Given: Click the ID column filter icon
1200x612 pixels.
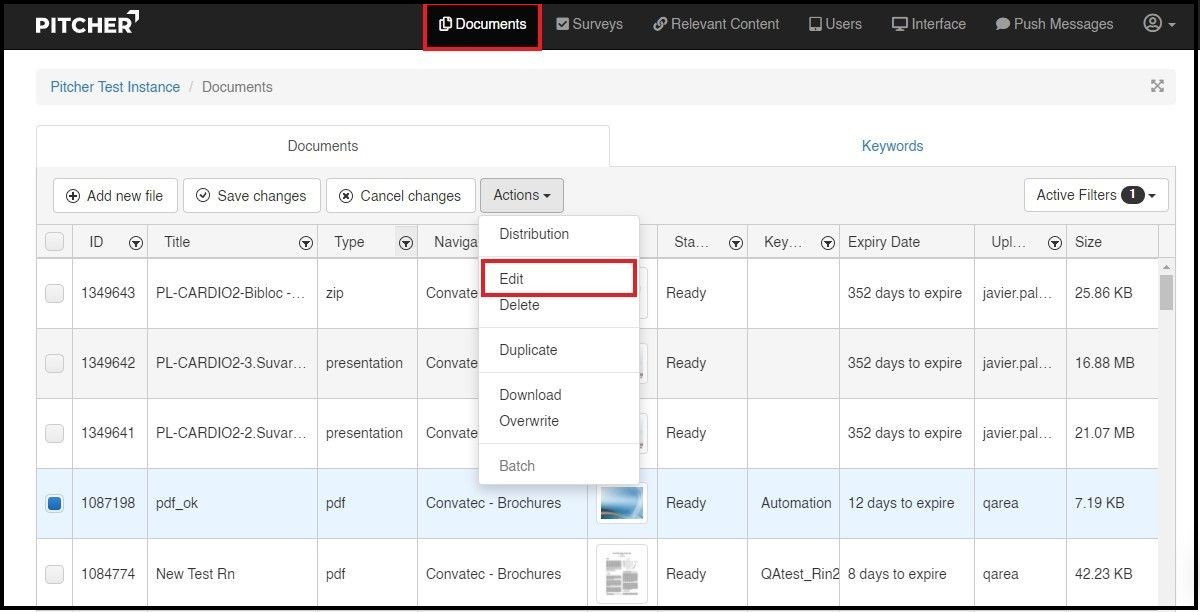Looking at the screenshot, I should coord(136,243).
